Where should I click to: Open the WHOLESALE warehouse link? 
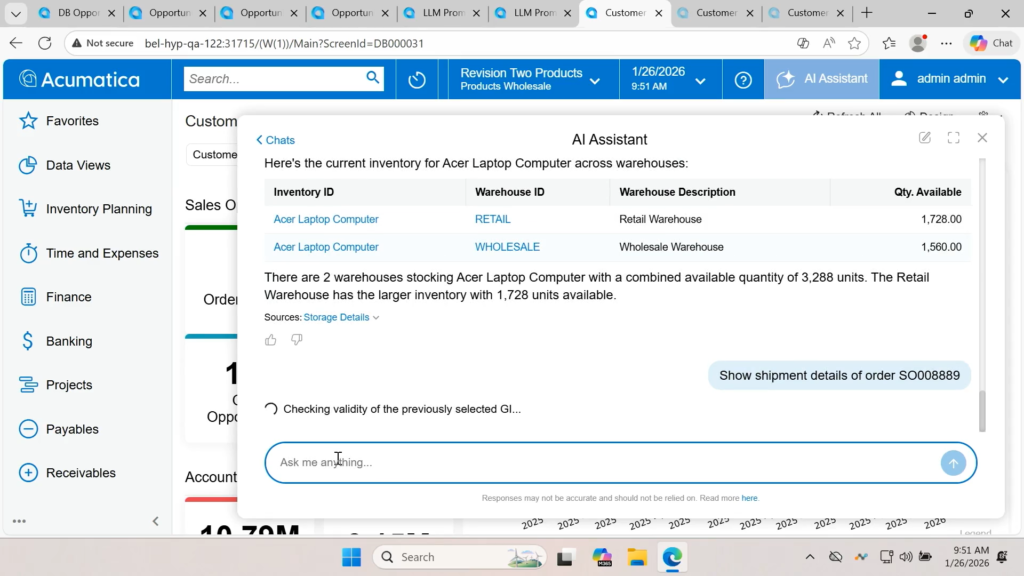click(x=507, y=247)
